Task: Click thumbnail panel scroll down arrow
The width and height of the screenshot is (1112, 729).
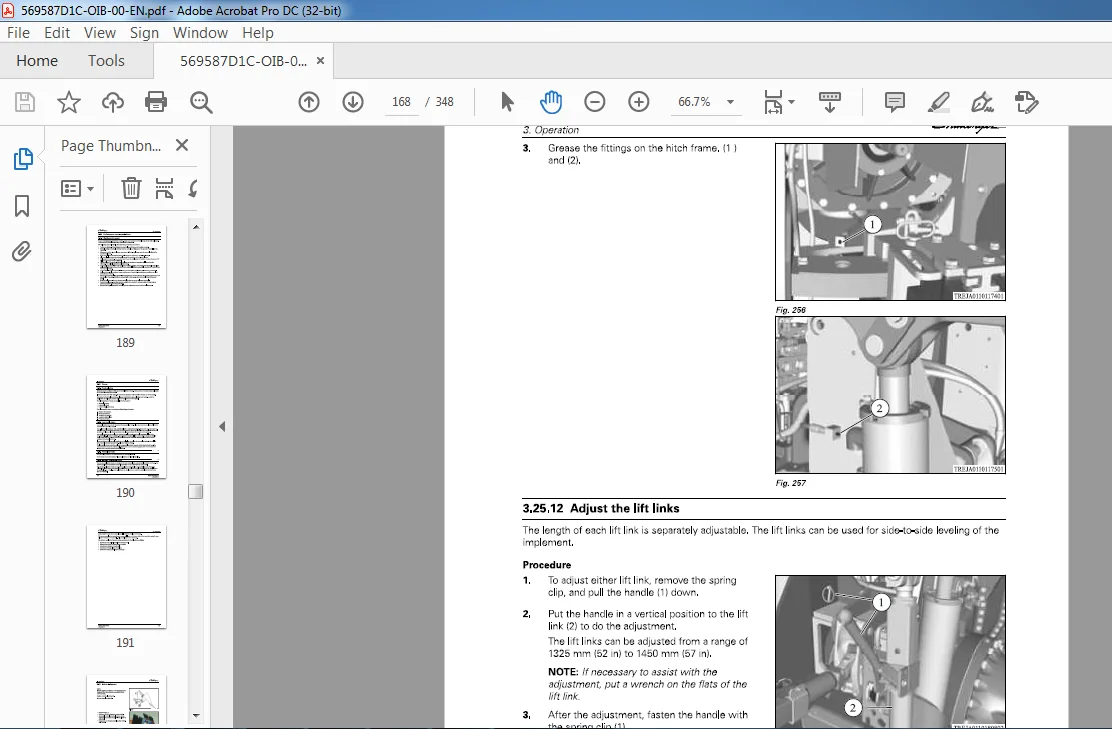Action: coord(196,716)
